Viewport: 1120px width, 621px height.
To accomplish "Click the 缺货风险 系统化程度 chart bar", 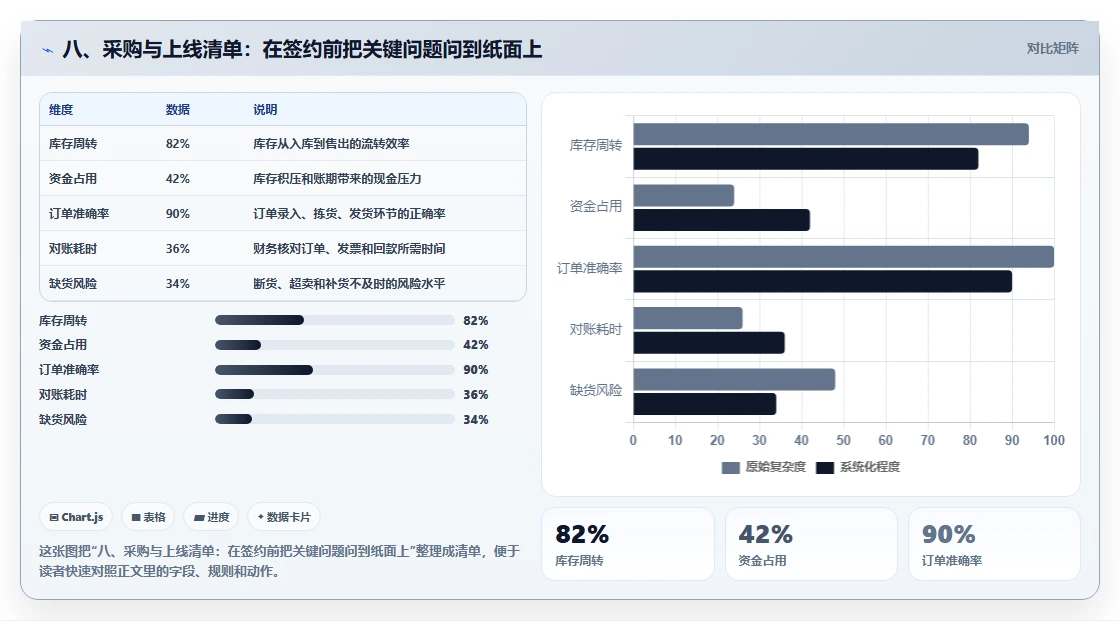I will tap(705, 404).
